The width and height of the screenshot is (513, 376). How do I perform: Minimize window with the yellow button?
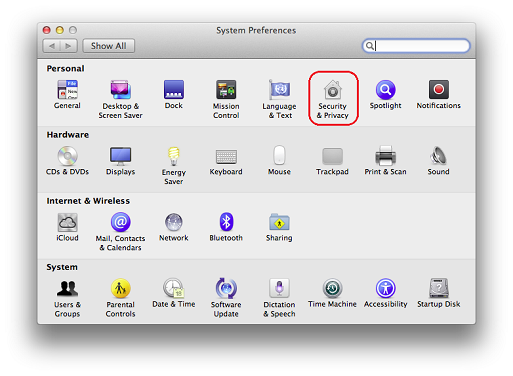60,30
